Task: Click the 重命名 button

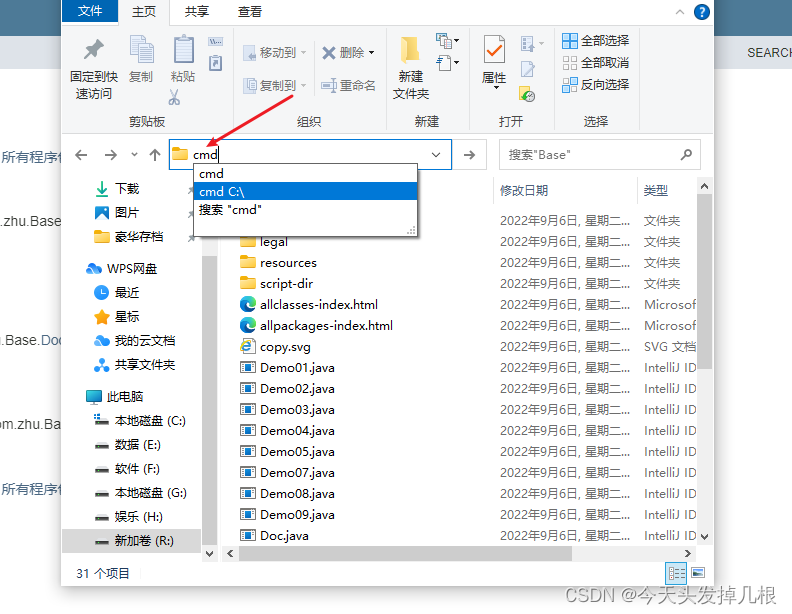Action: [x=349, y=85]
